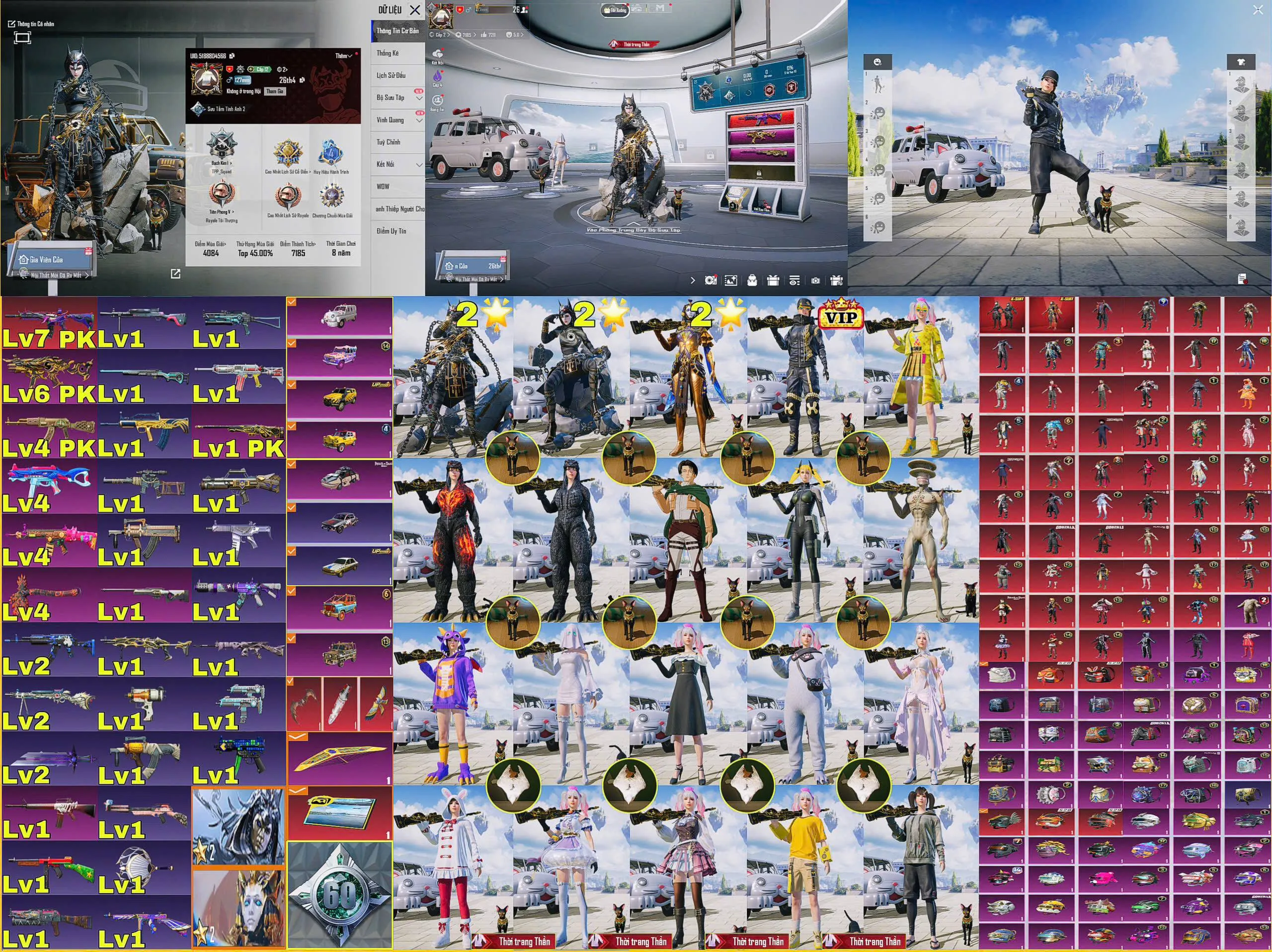Copy the UID 5188804566 with its copy icon

pos(232,56)
